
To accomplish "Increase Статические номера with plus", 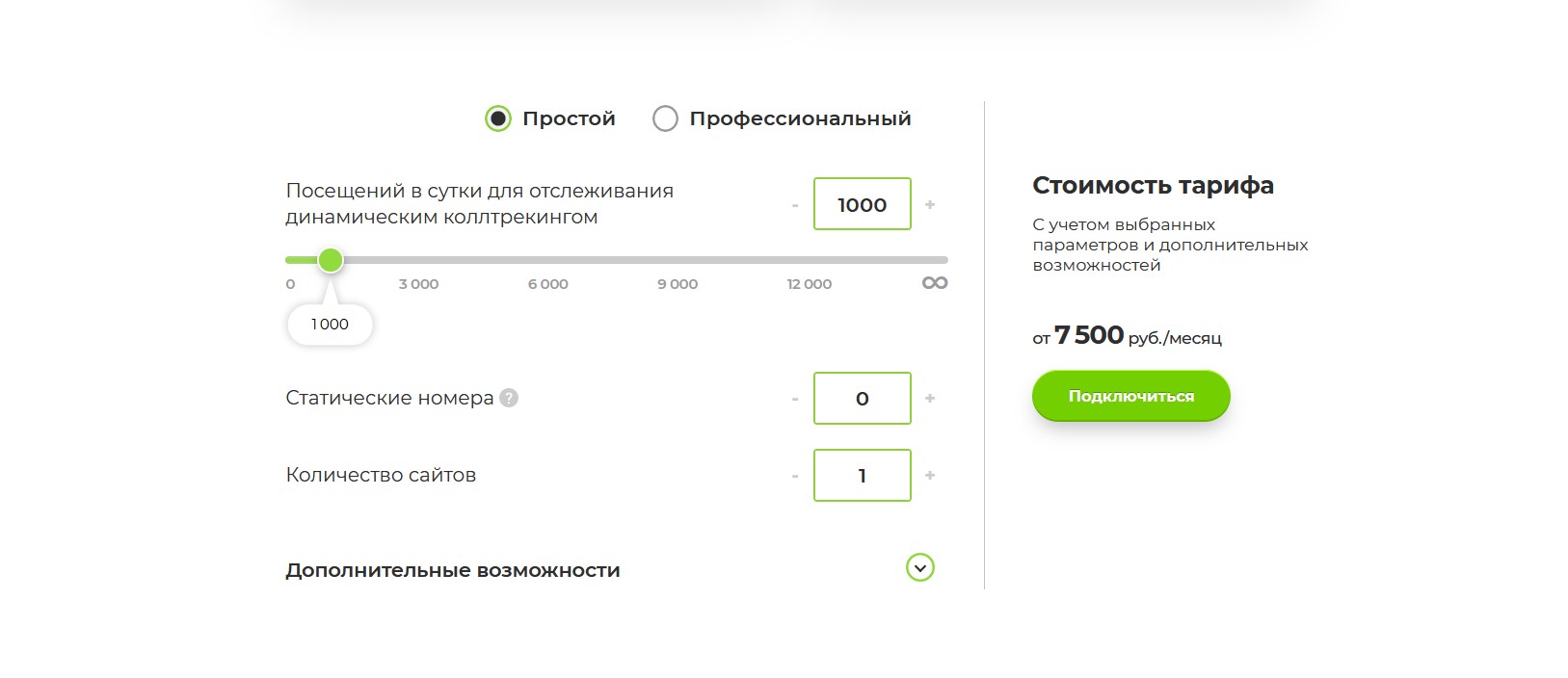I will tap(930, 398).
